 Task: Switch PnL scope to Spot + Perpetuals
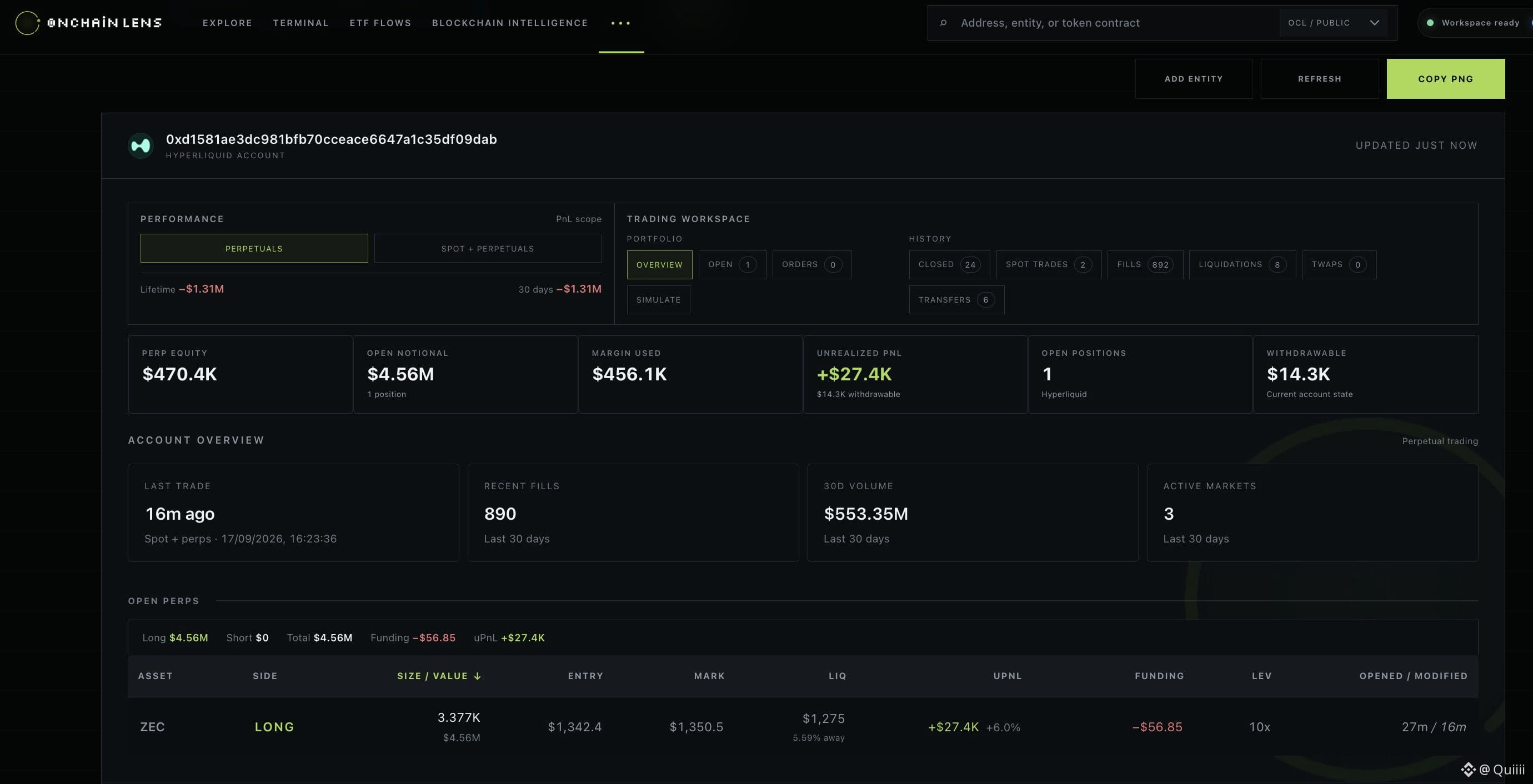488,249
